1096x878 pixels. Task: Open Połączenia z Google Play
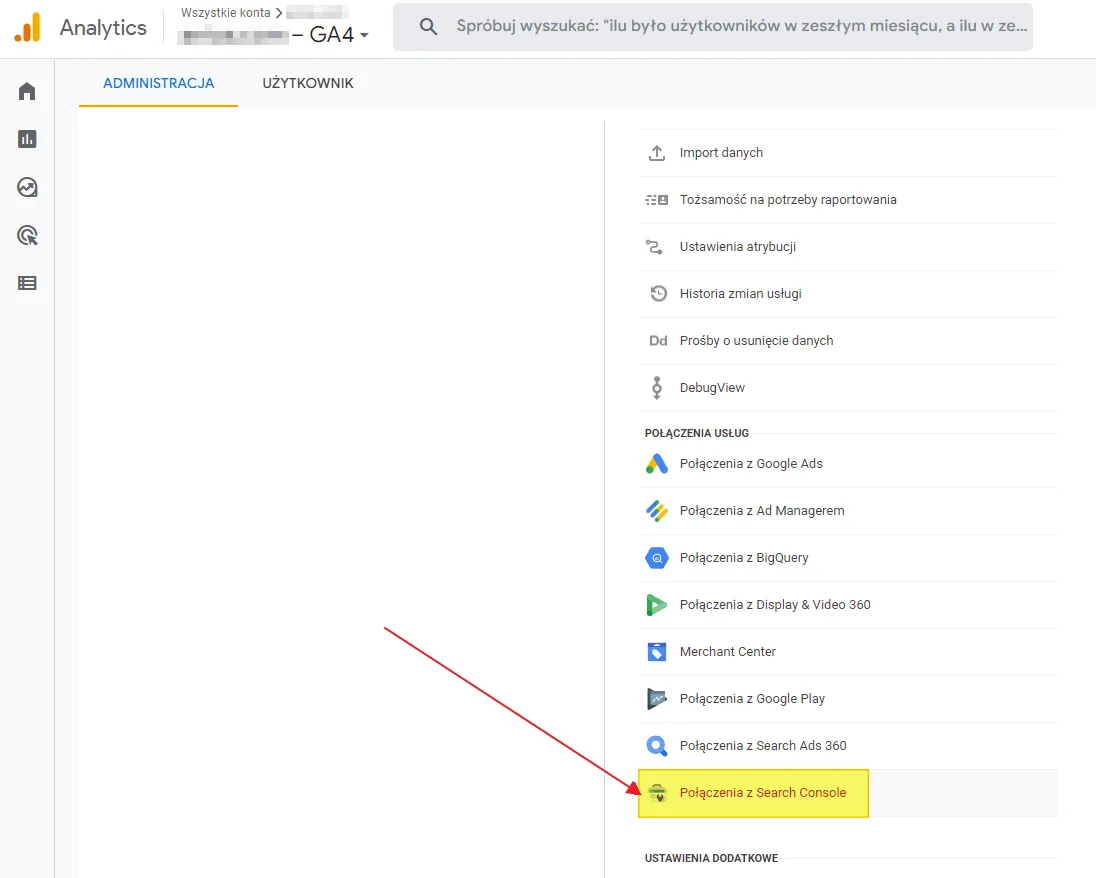(848, 698)
